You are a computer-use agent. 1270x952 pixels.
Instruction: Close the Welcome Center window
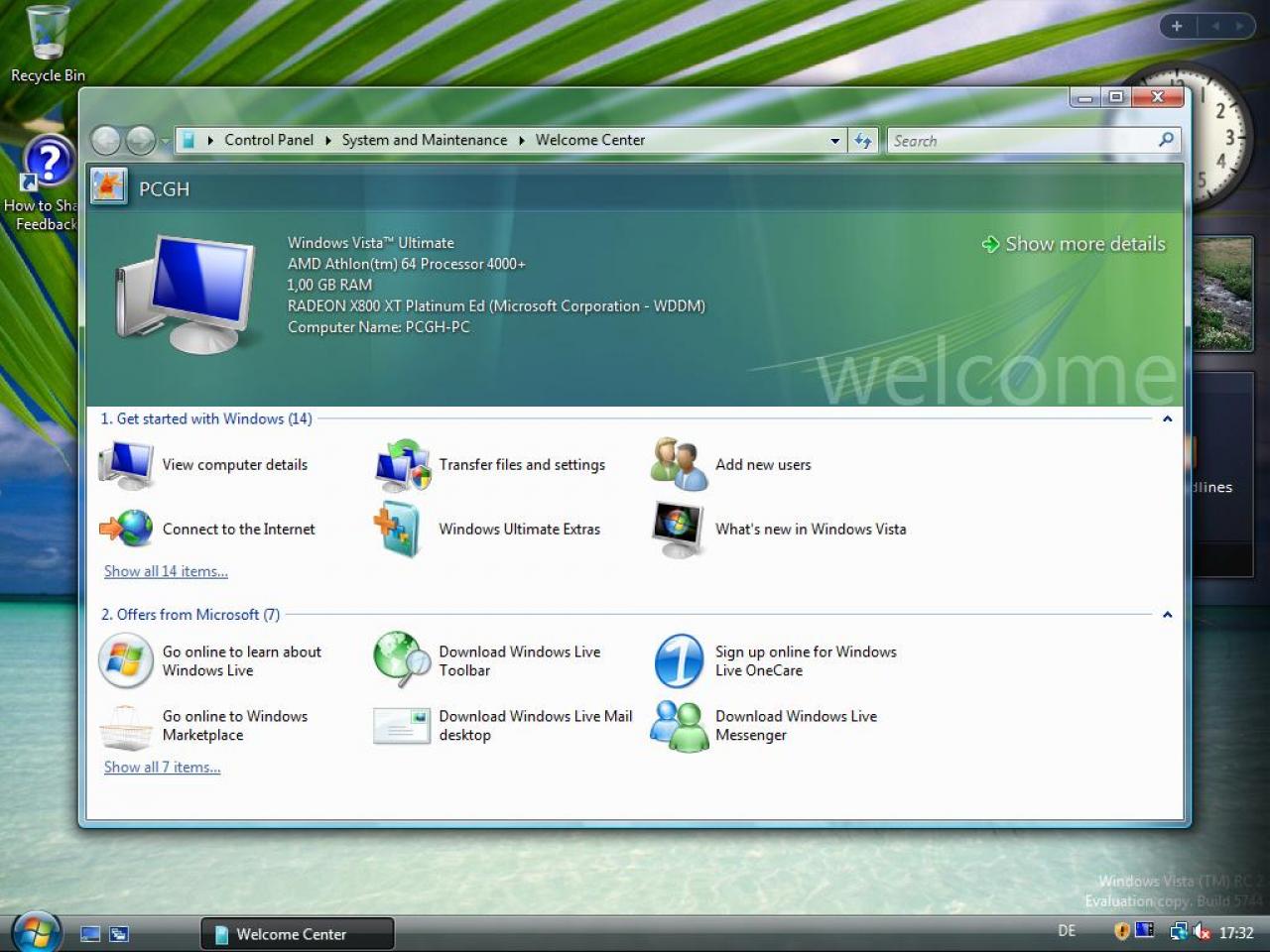pyautogui.click(x=1157, y=97)
